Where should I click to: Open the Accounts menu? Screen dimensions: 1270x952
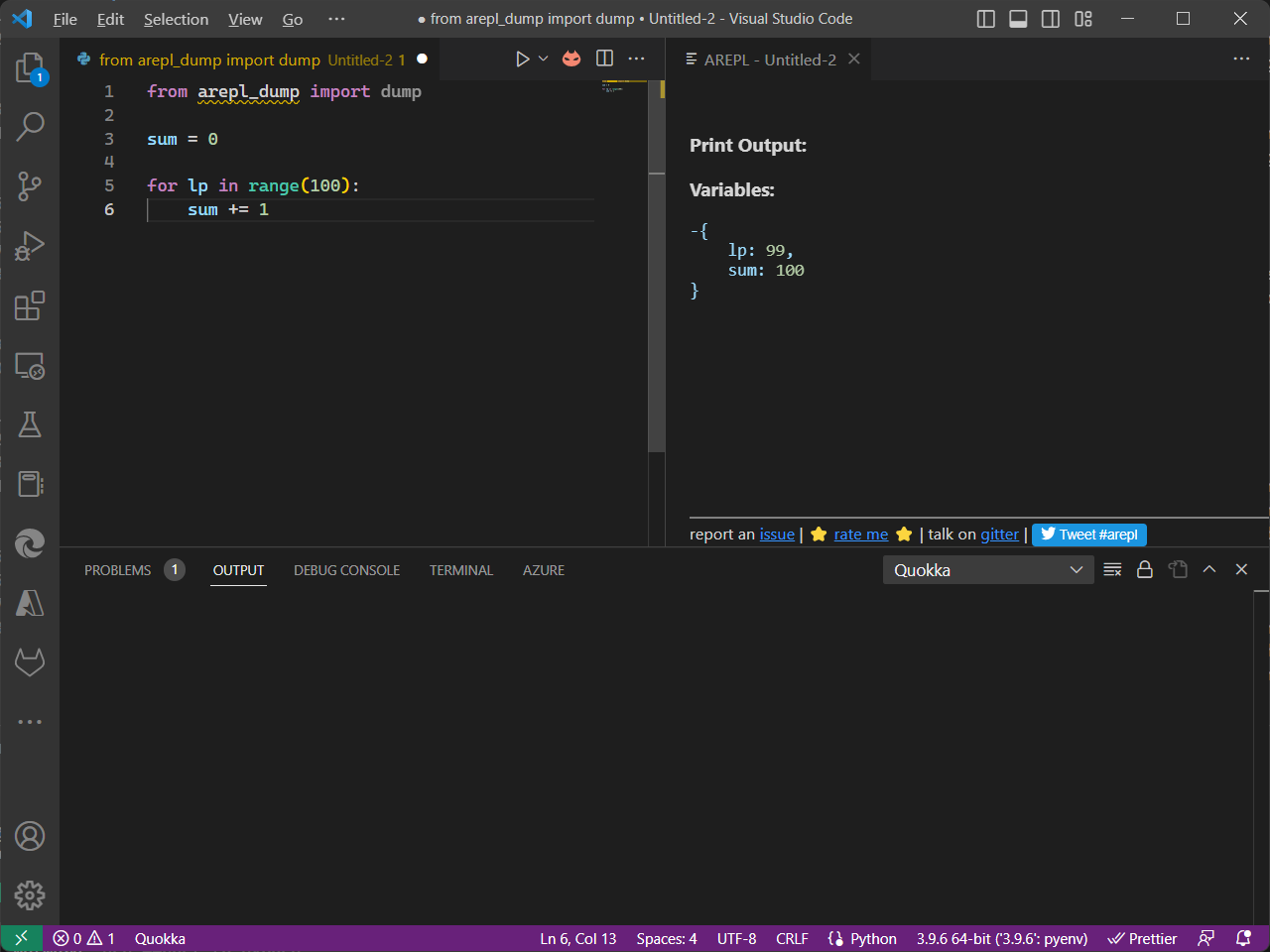tap(30, 836)
